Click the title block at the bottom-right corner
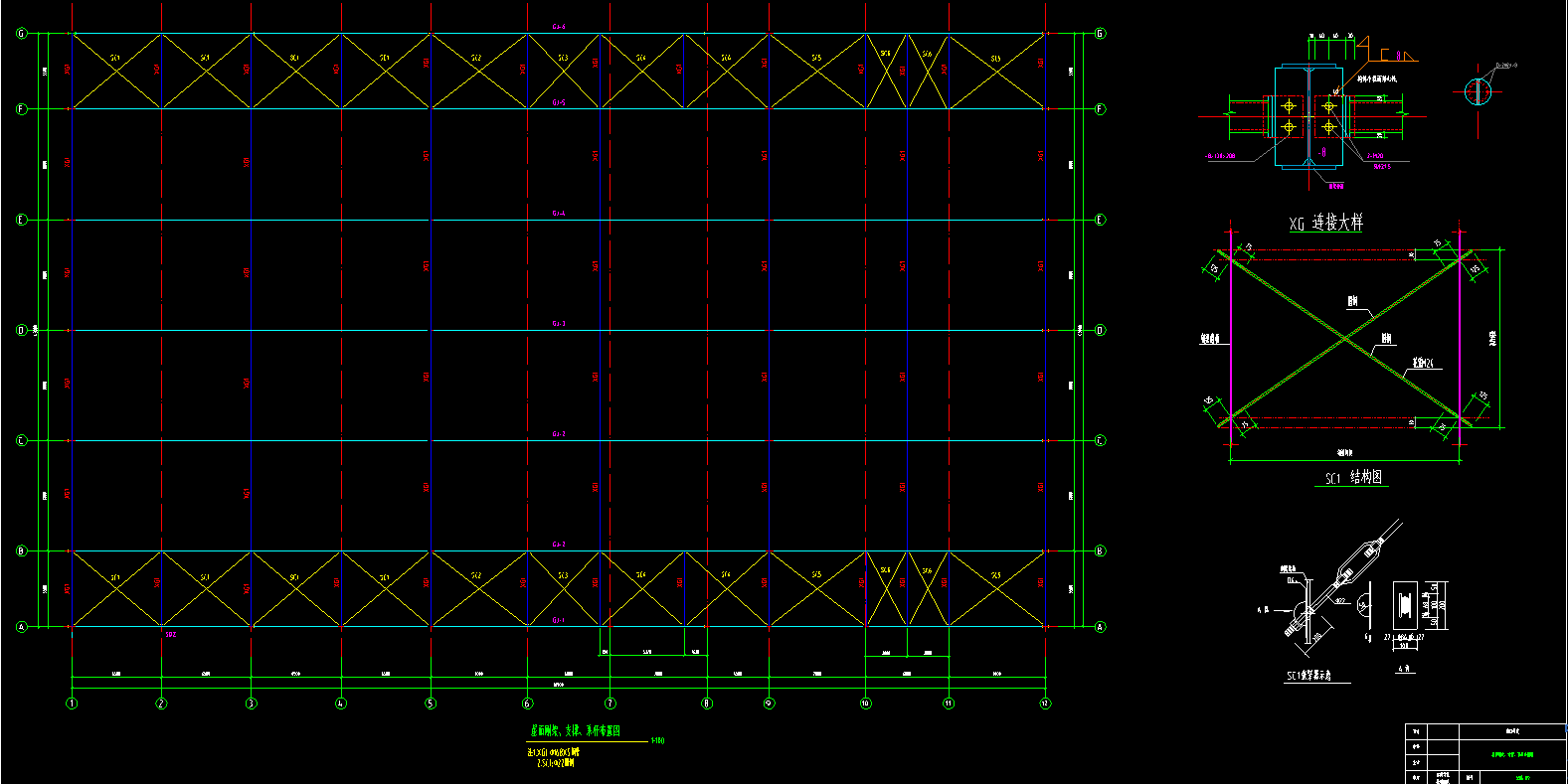This screenshot has width=1568, height=784. (1484, 754)
